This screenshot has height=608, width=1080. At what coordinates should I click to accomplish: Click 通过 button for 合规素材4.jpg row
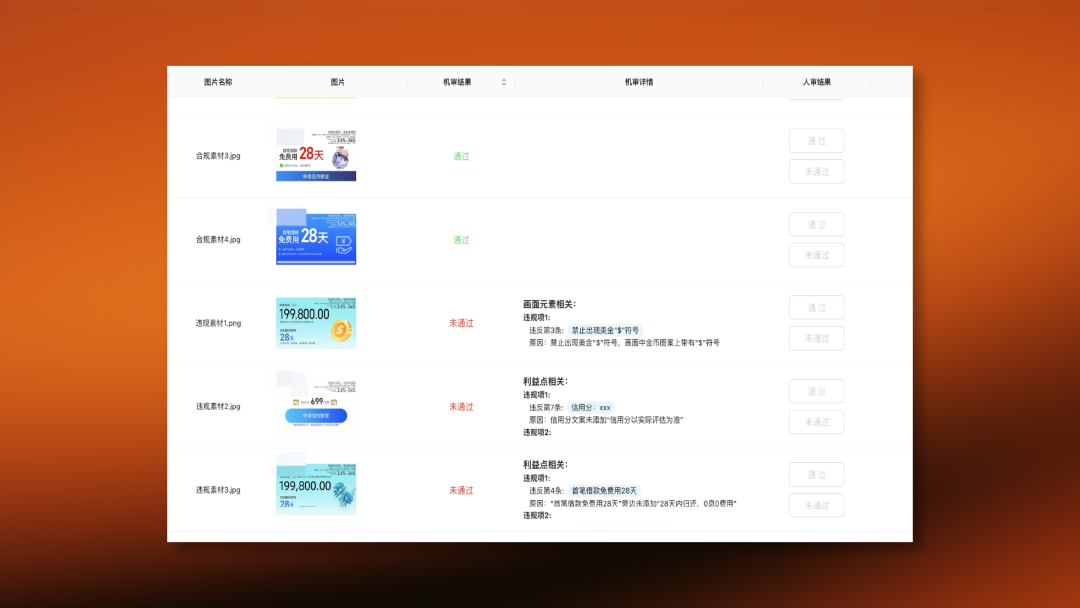coord(816,224)
